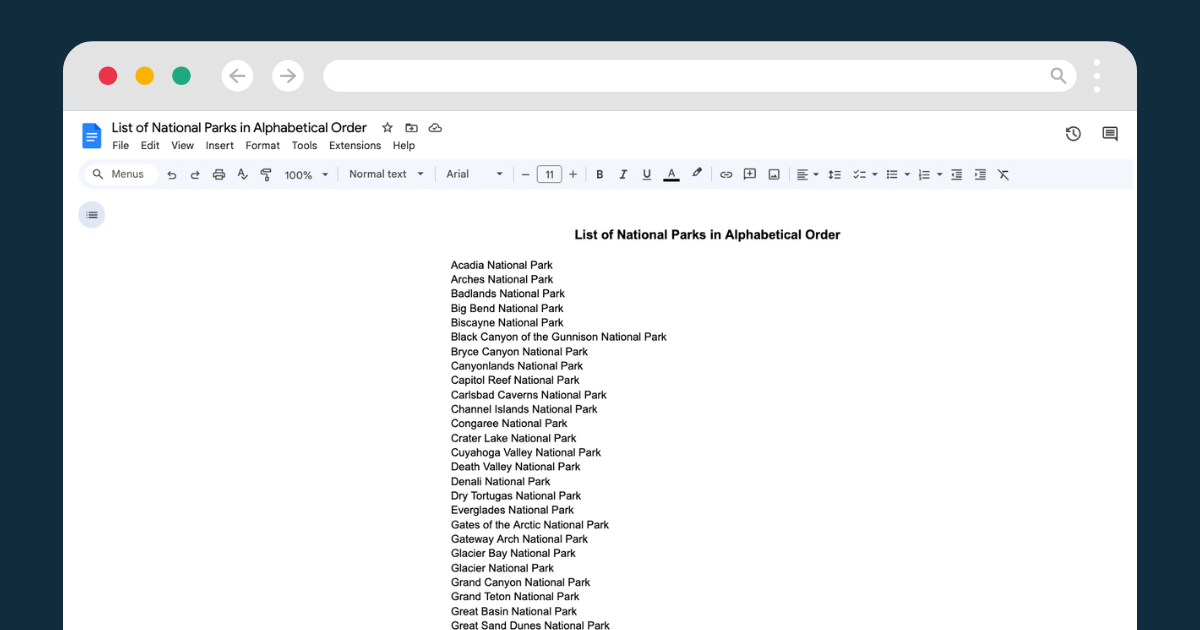
Task: Open the File menu
Action: [120, 146]
